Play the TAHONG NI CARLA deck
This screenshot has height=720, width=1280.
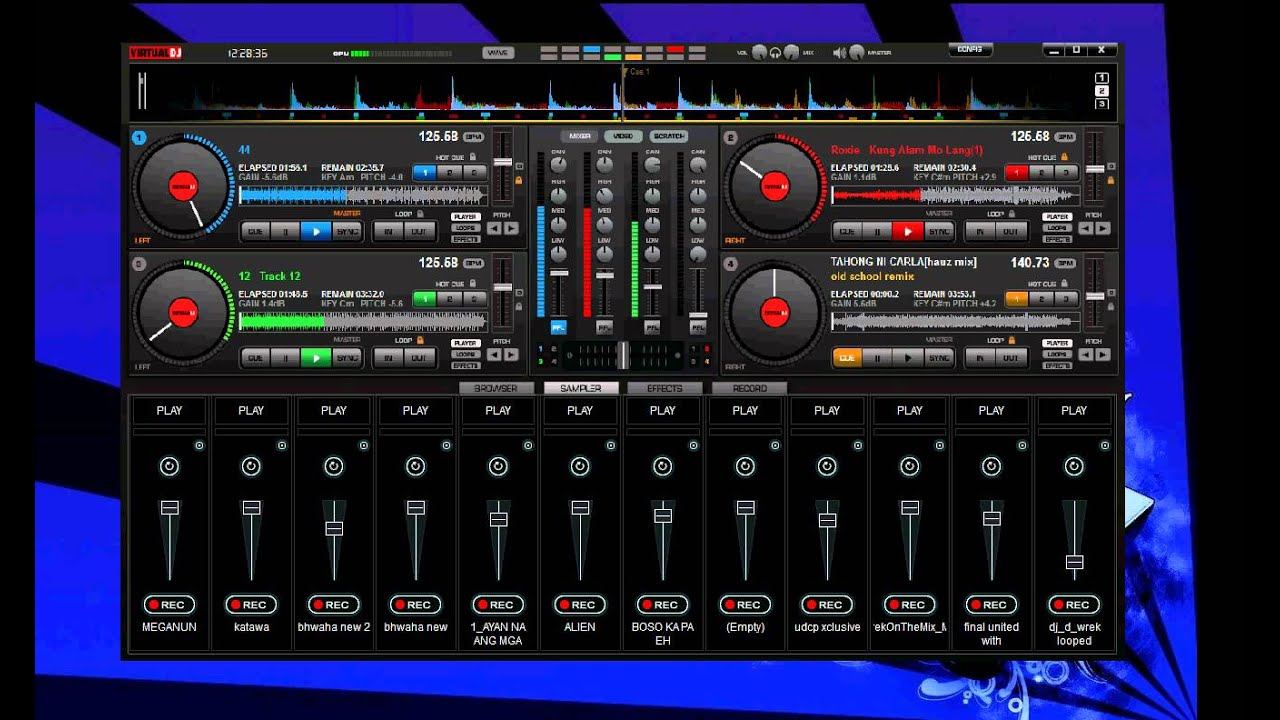[908, 357]
